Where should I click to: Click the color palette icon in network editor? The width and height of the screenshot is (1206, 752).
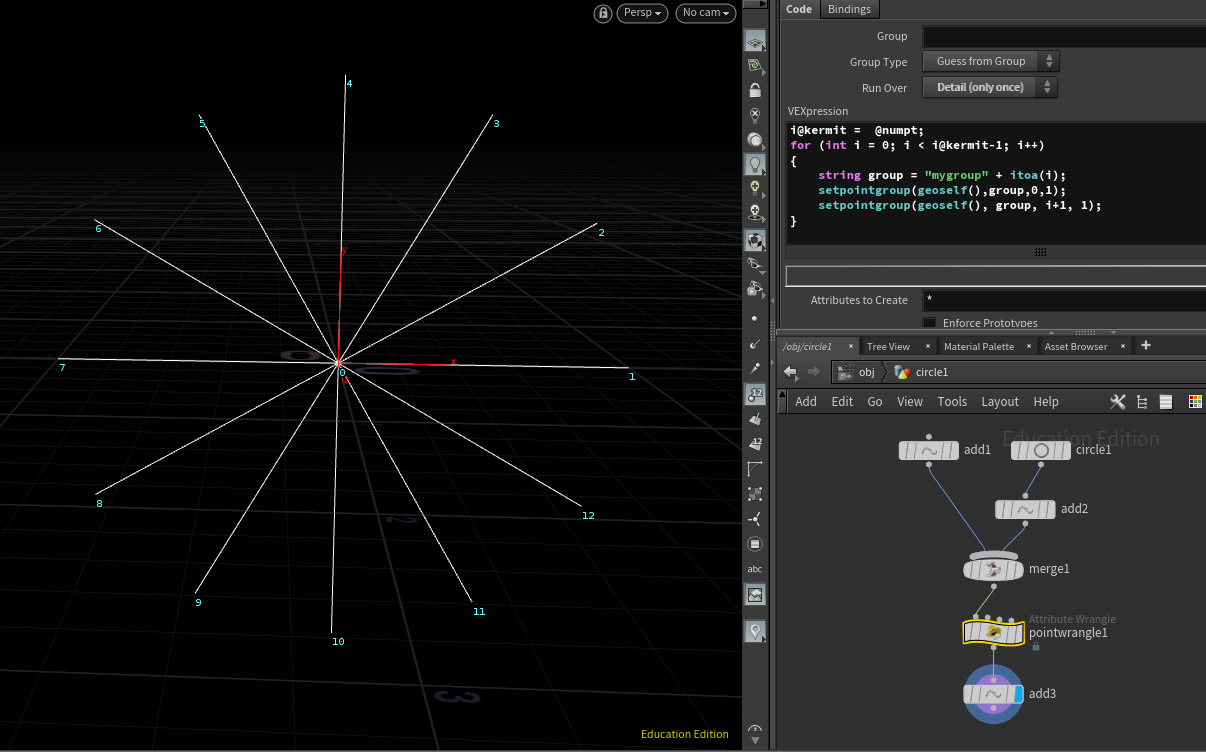(x=1194, y=401)
